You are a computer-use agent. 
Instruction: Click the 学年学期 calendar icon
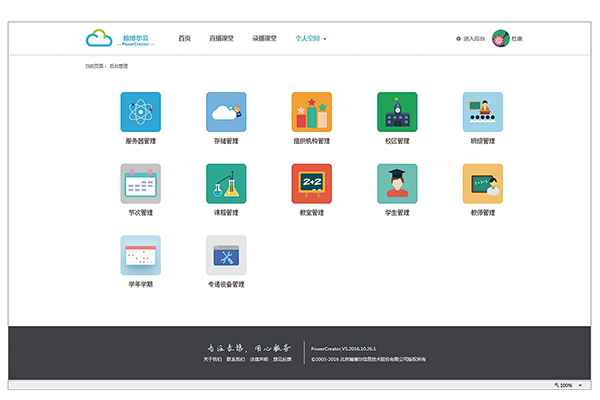tap(140, 255)
